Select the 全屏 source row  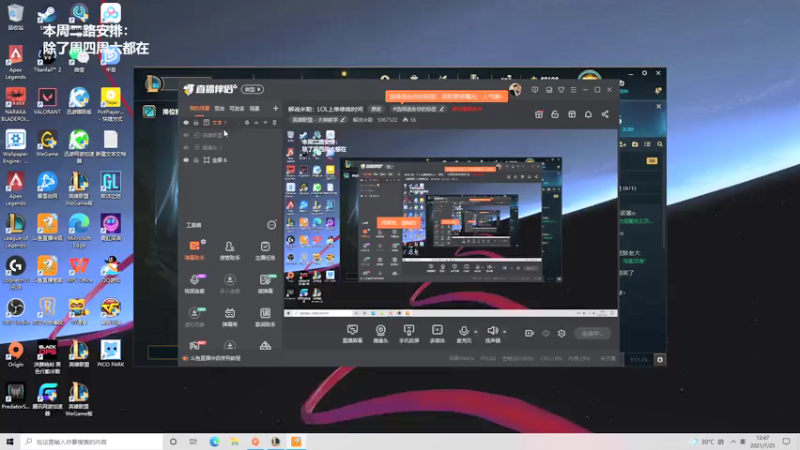231,160
